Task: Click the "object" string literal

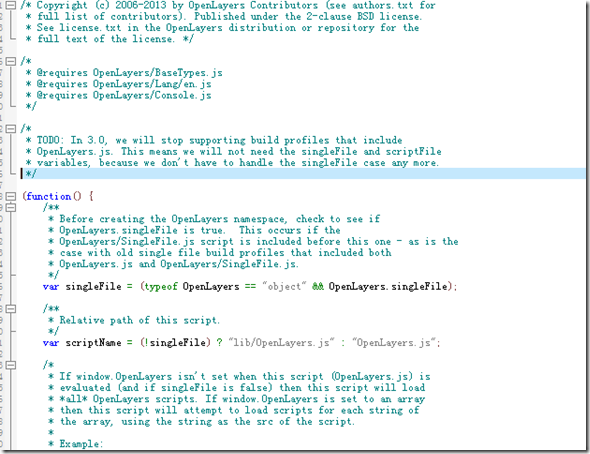Action: 284,287
